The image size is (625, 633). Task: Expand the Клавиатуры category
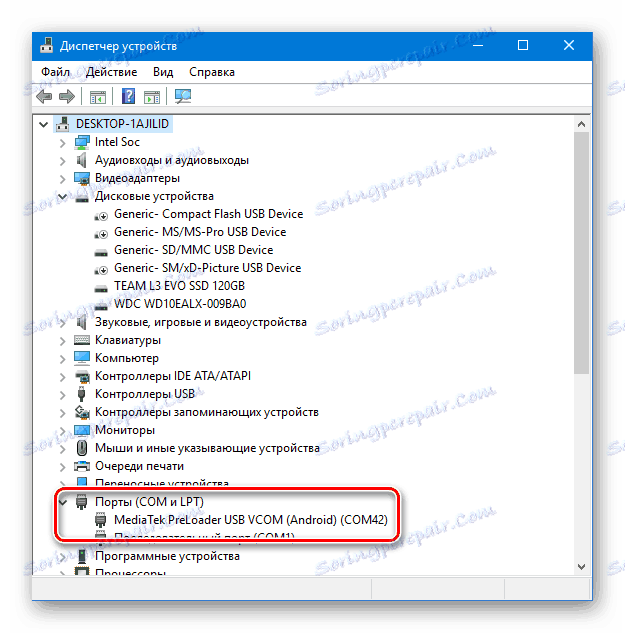(63, 341)
